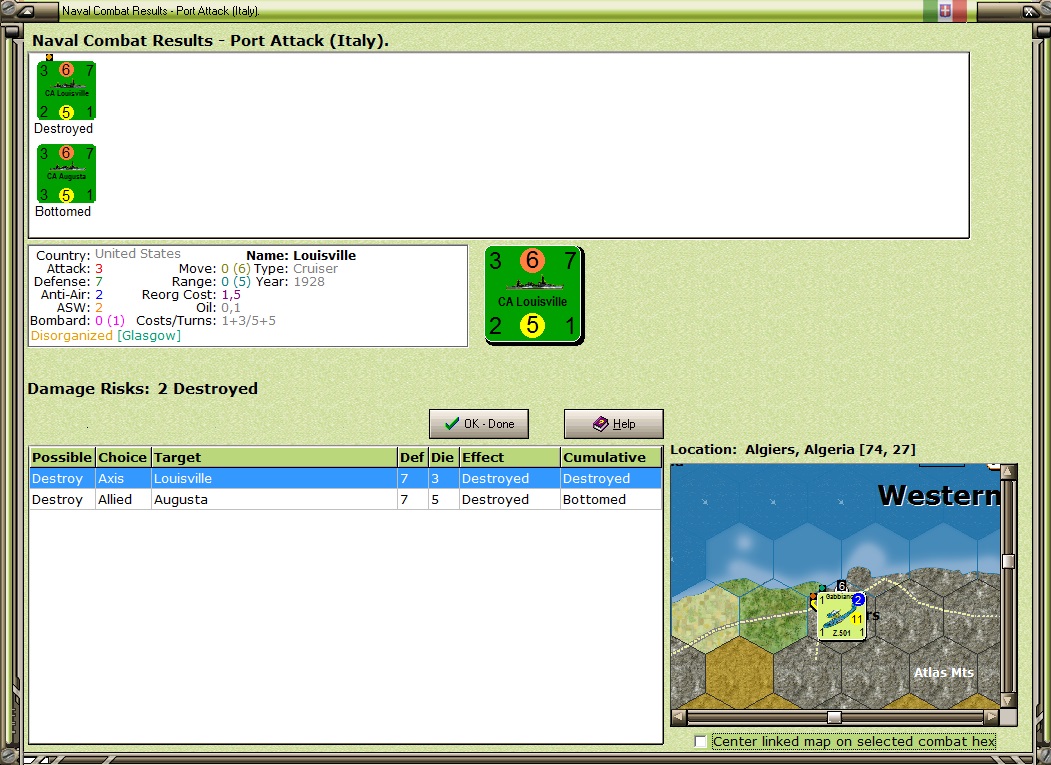Viewport: 1051px width, 765px height.
Task: Click the Allied choice cell
Action: pos(123,499)
